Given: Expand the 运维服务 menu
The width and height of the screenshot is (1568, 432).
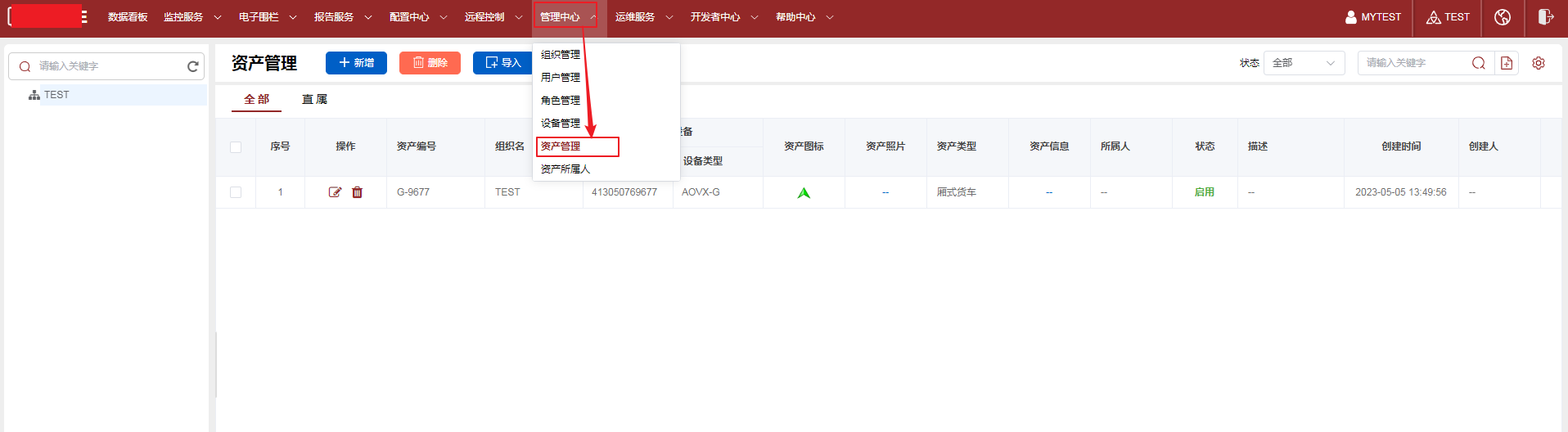Looking at the screenshot, I should point(643,17).
